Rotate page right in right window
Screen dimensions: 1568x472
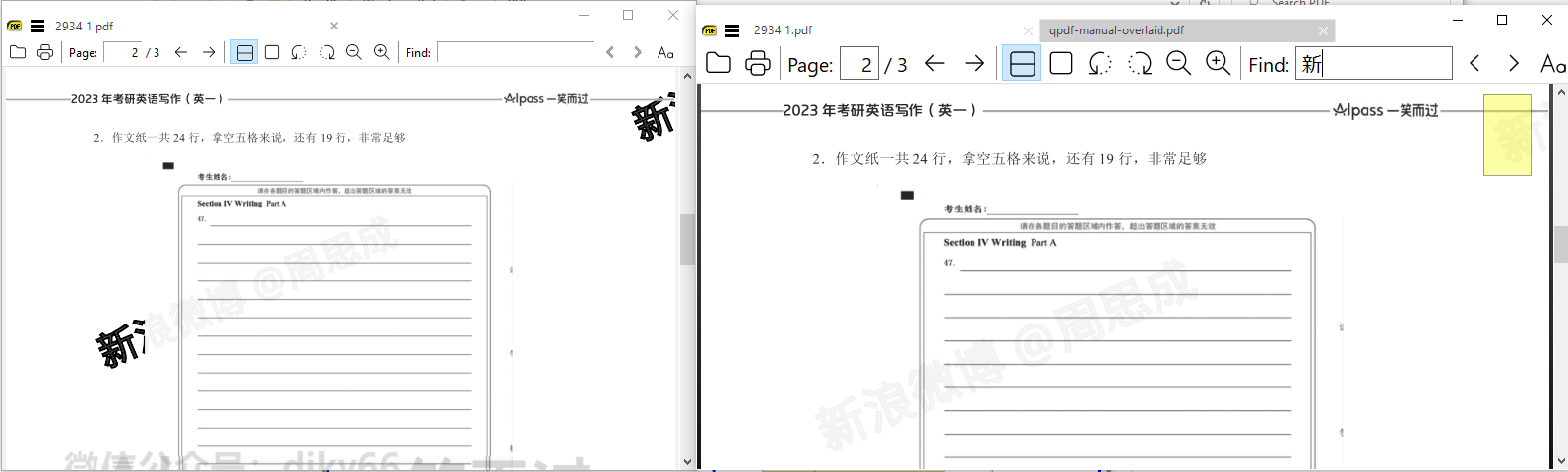pos(1140,64)
